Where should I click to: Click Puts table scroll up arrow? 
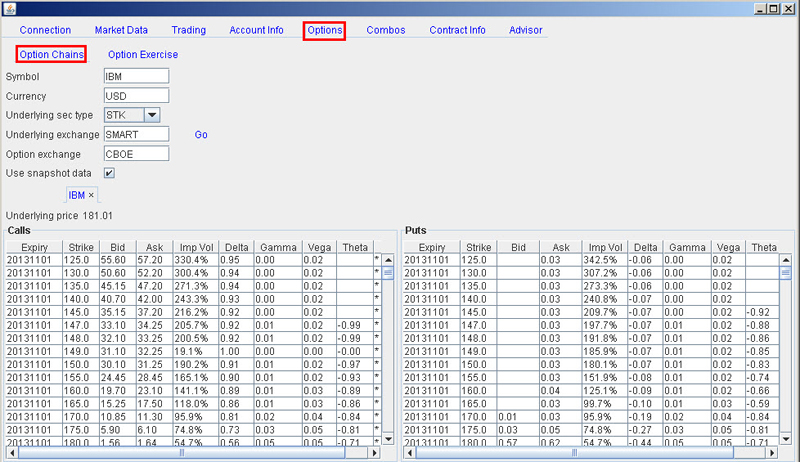[786, 260]
